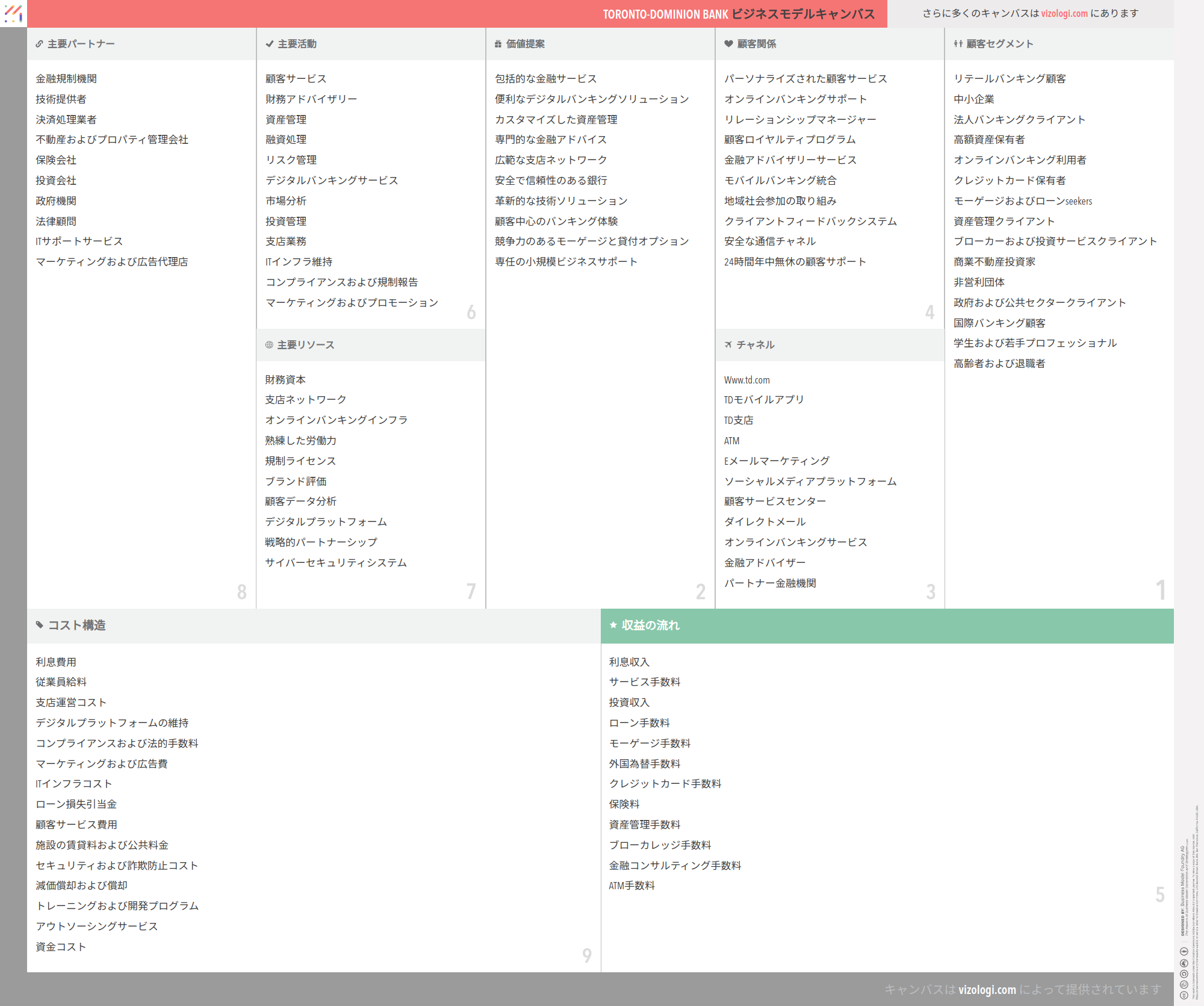1204x1006 pixels.
Task: Click the people icon beside 顧客セグメント
Action: (x=958, y=44)
